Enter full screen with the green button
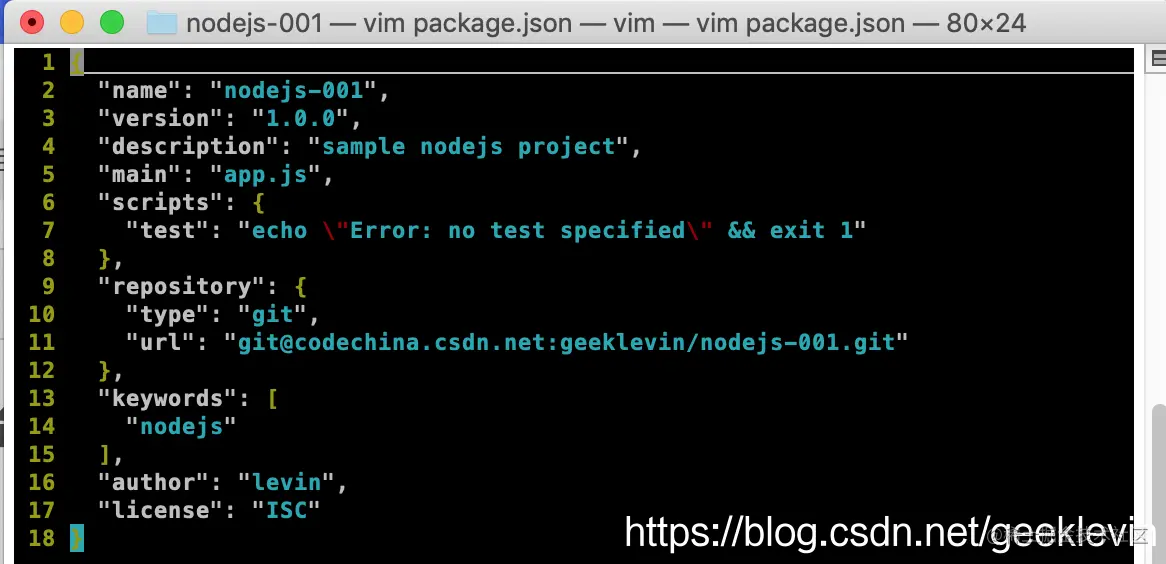Screen dimensions: 1166x564 (x=112, y=22)
